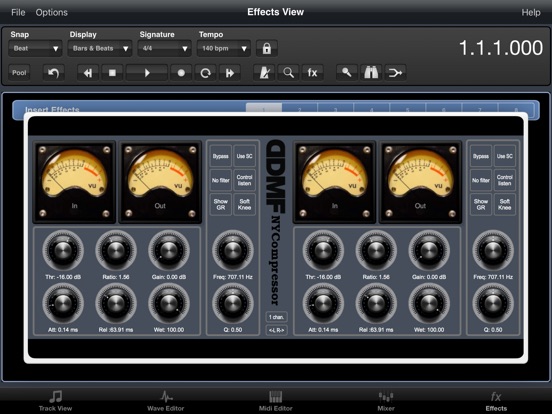Click left Freq 707.11 Hz knob

pos(233,251)
